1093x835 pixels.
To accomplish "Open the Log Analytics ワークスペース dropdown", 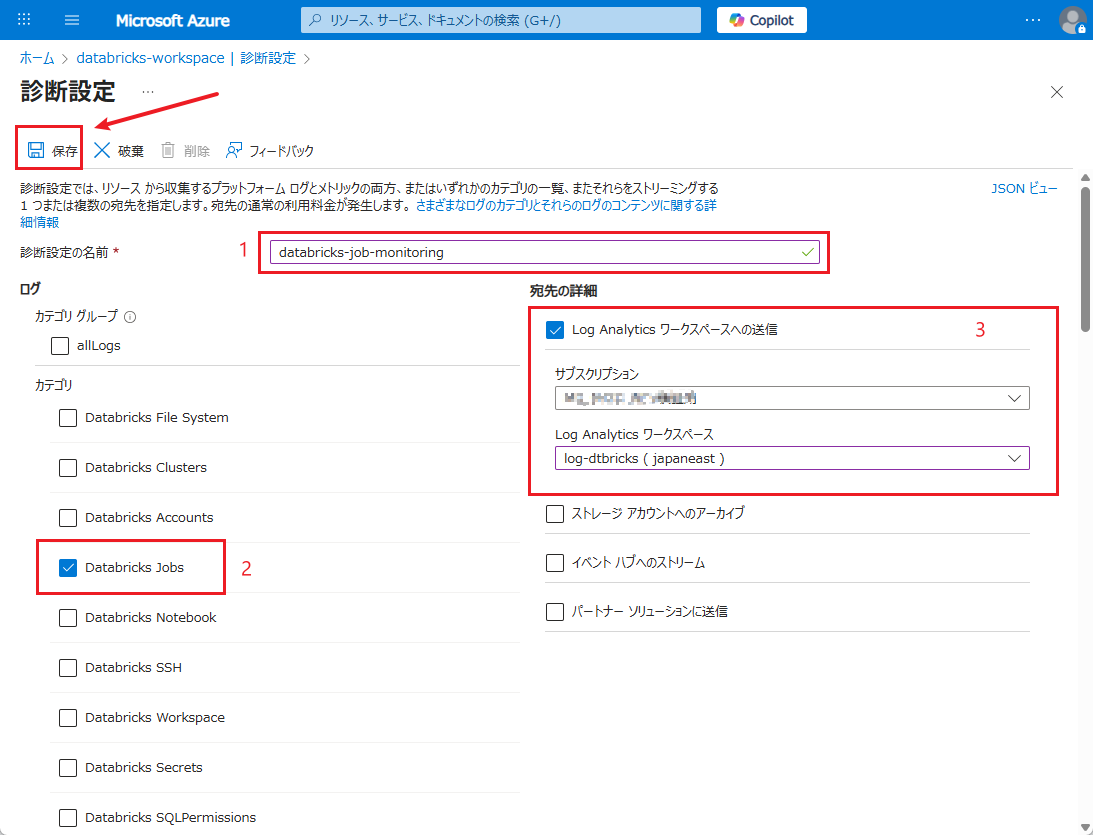I will (792, 458).
